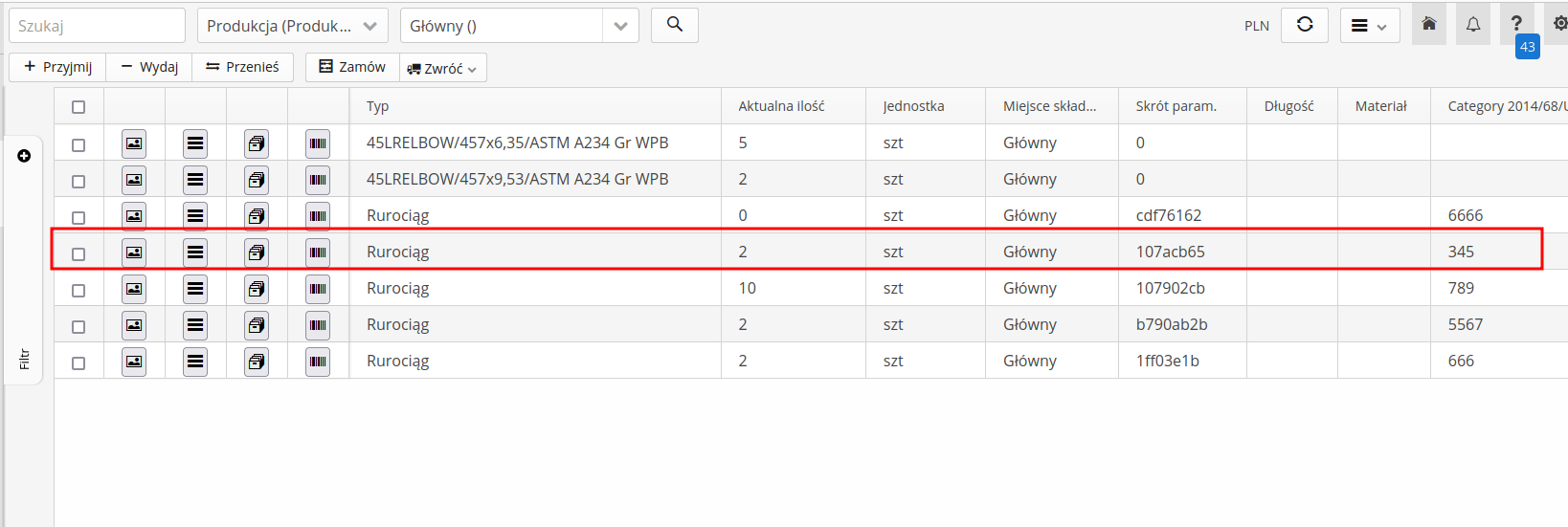This screenshot has height=527, width=1568.
Task: Click the refresh icon next to PLN
Action: point(1304,25)
